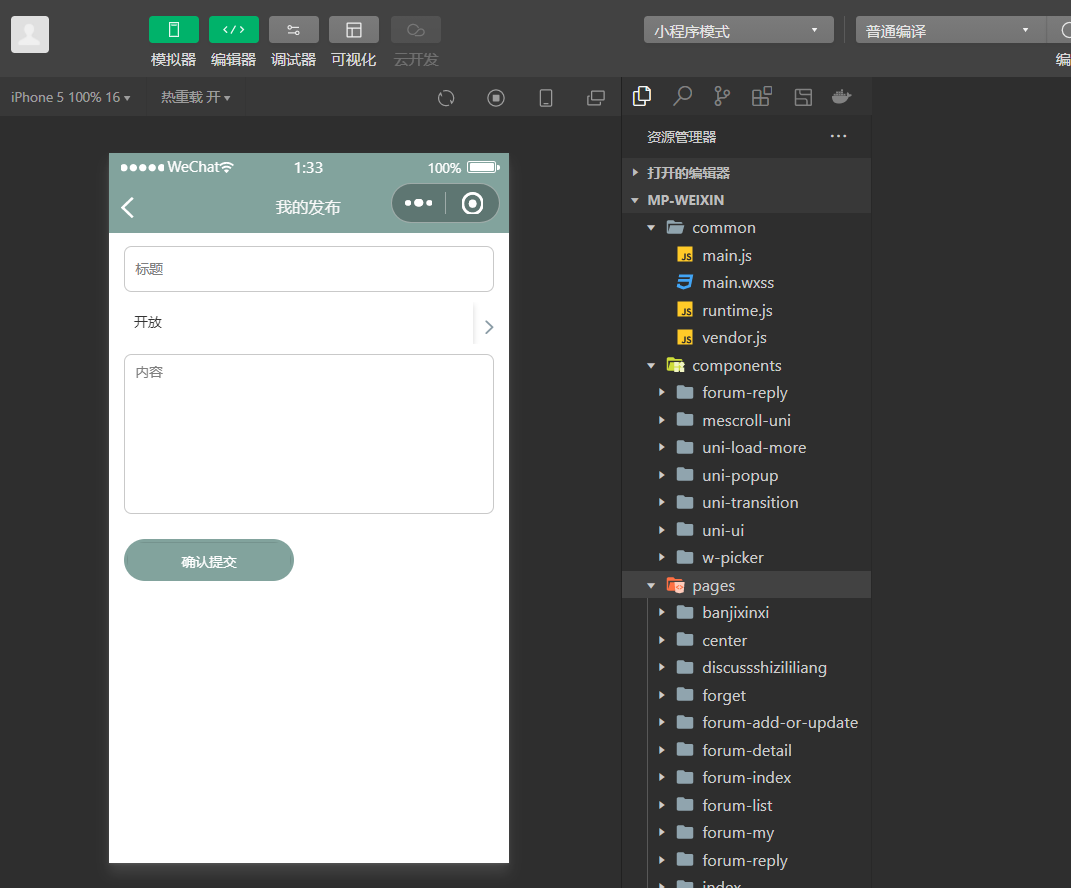Toggle the editor panel button
Screen dimensions: 1071x888
234,30
